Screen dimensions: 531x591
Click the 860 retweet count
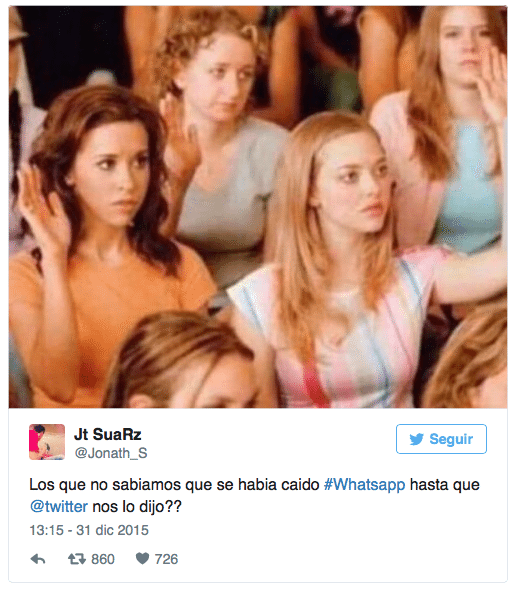(x=103, y=559)
